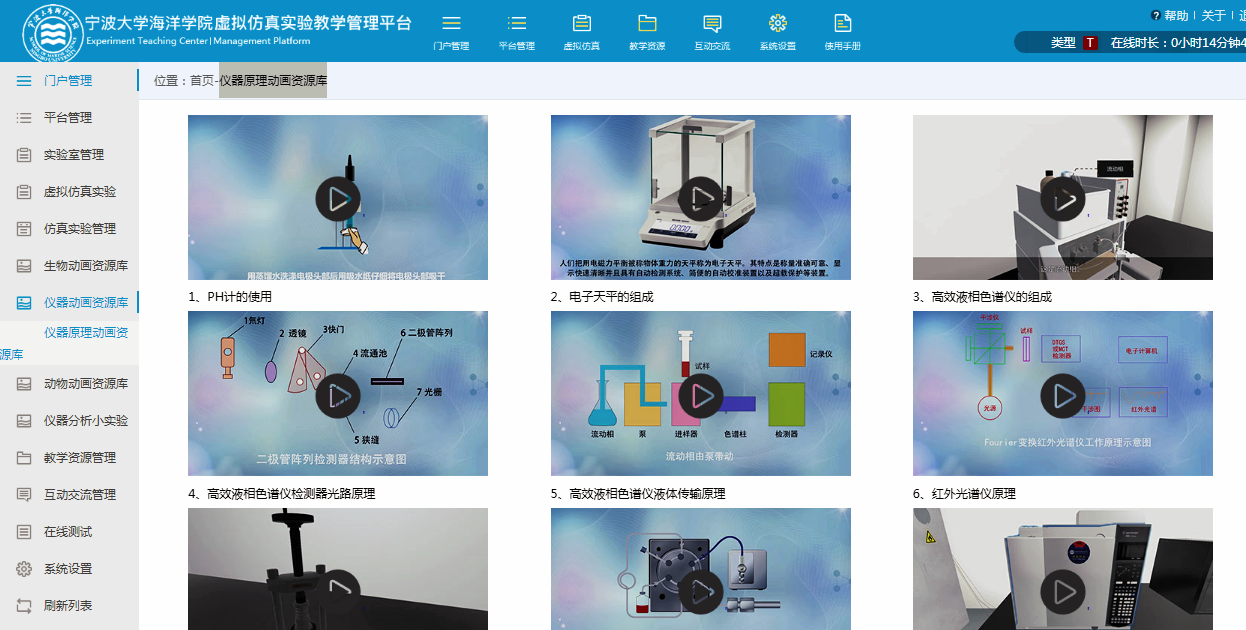Click the 关于 link in the header
The width and height of the screenshot is (1246, 630).
pos(1212,16)
